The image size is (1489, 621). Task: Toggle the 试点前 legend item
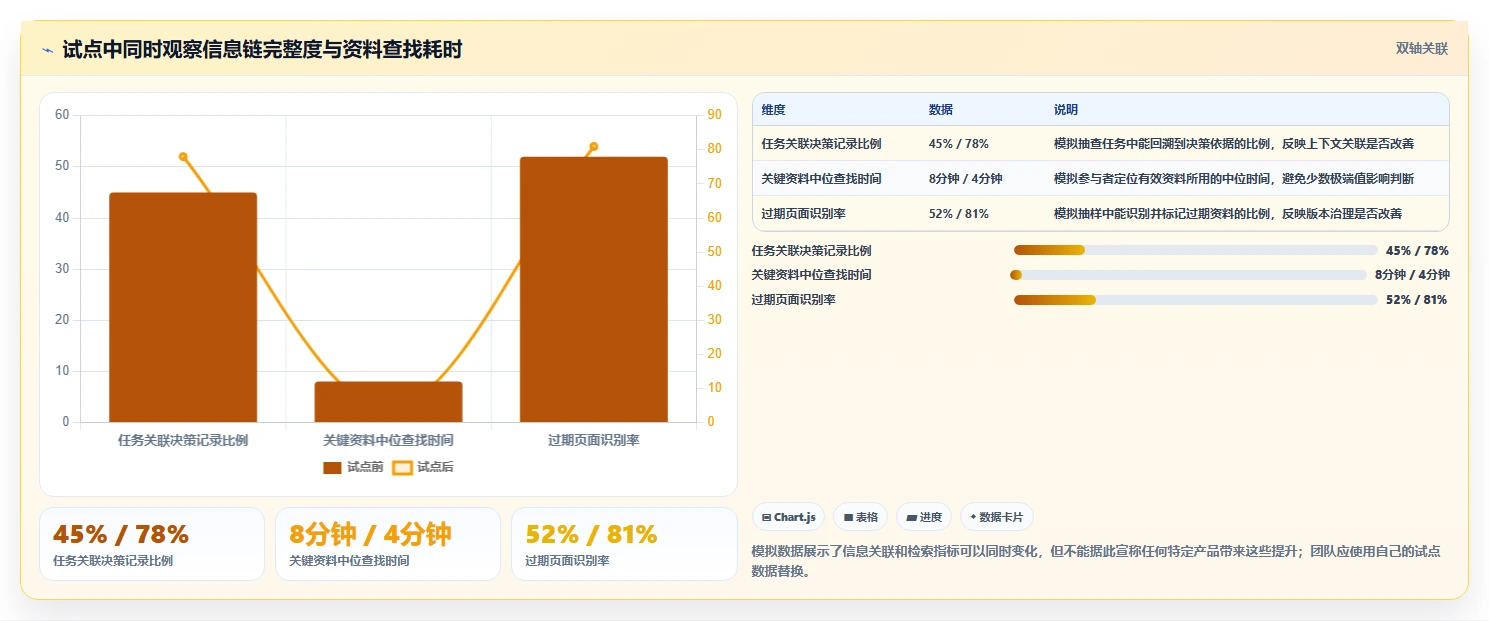click(x=353, y=467)
